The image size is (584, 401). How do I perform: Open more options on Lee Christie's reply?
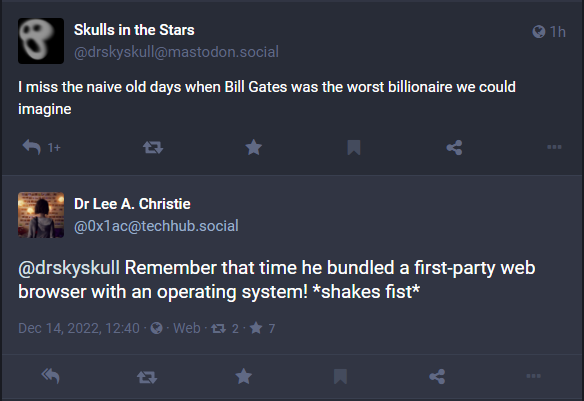tap(533, 376)
